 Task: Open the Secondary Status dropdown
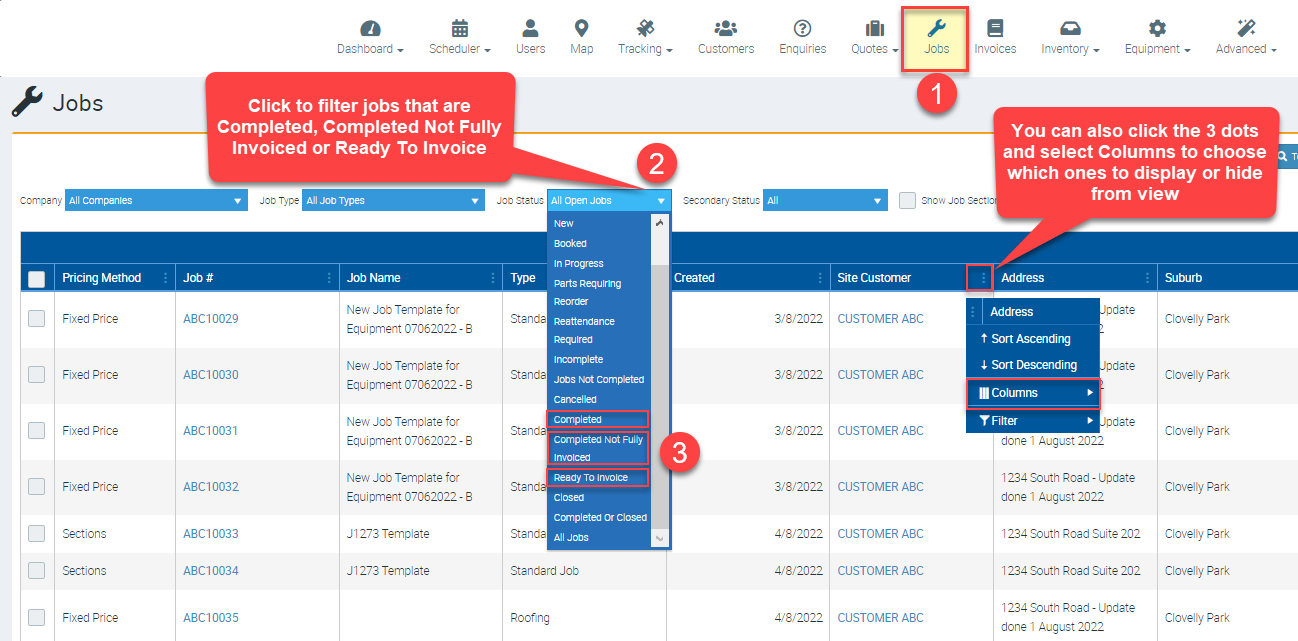click(x=825, y=200)
